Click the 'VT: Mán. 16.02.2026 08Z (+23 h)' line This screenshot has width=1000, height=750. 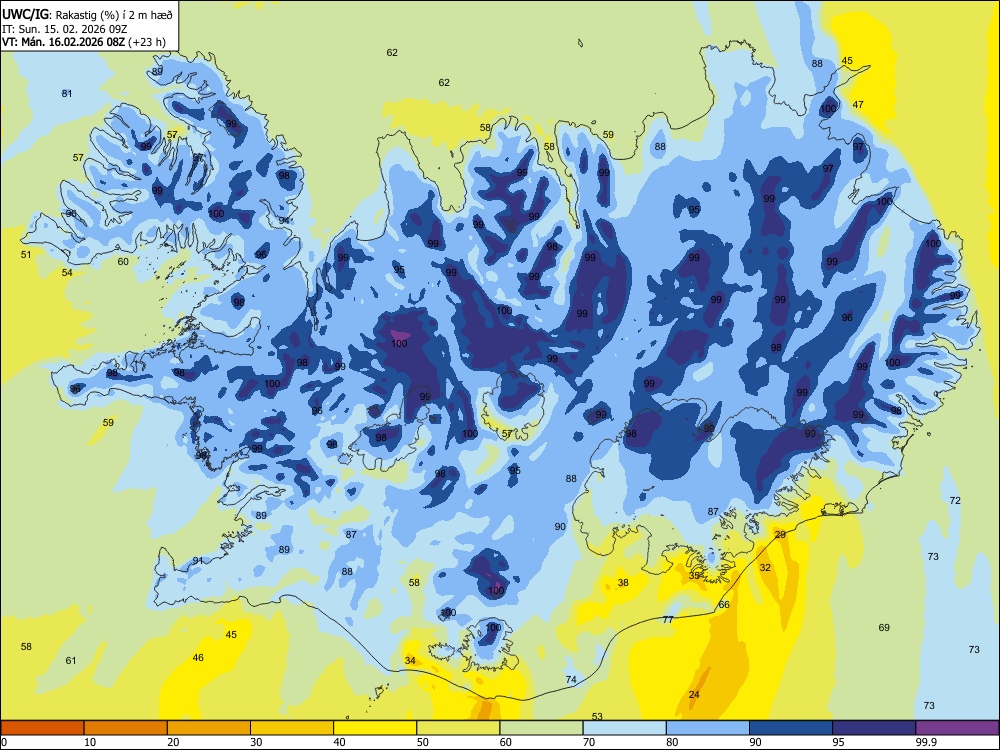84,42
